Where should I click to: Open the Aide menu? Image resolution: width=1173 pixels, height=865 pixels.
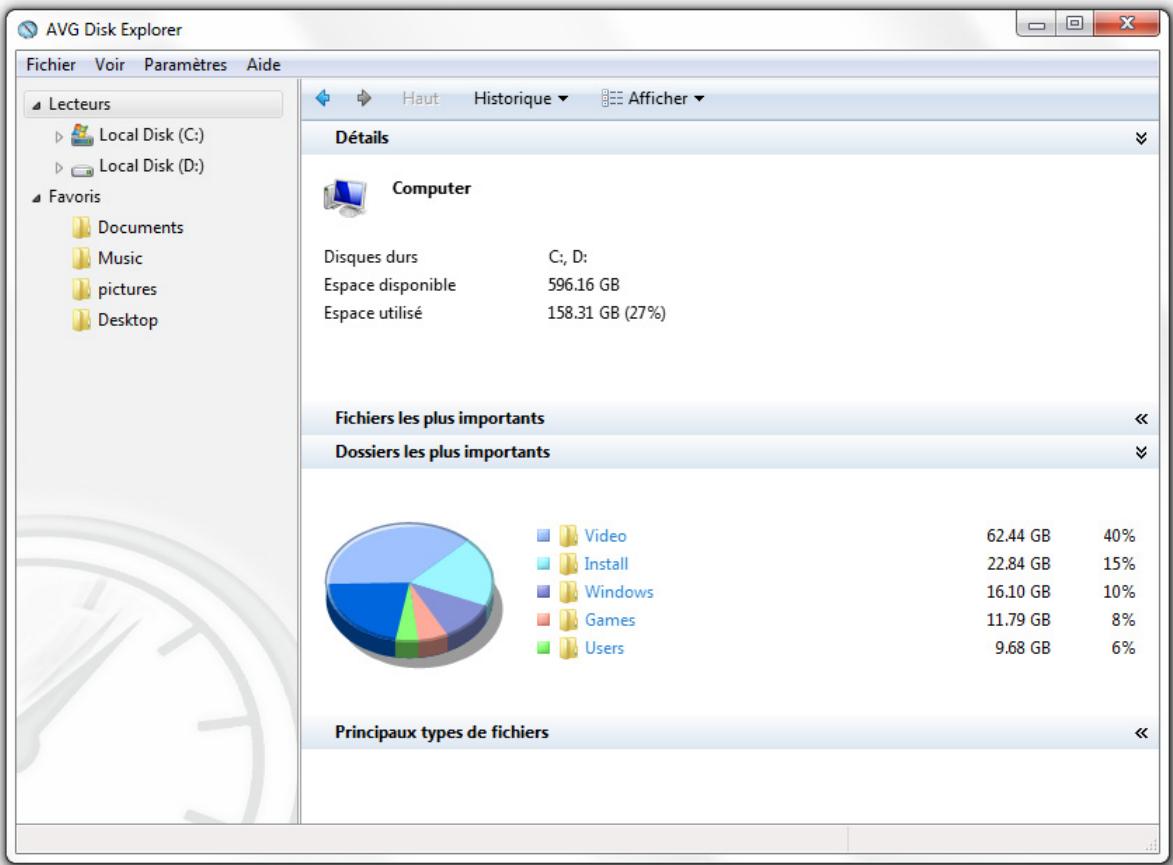point(263,65)
